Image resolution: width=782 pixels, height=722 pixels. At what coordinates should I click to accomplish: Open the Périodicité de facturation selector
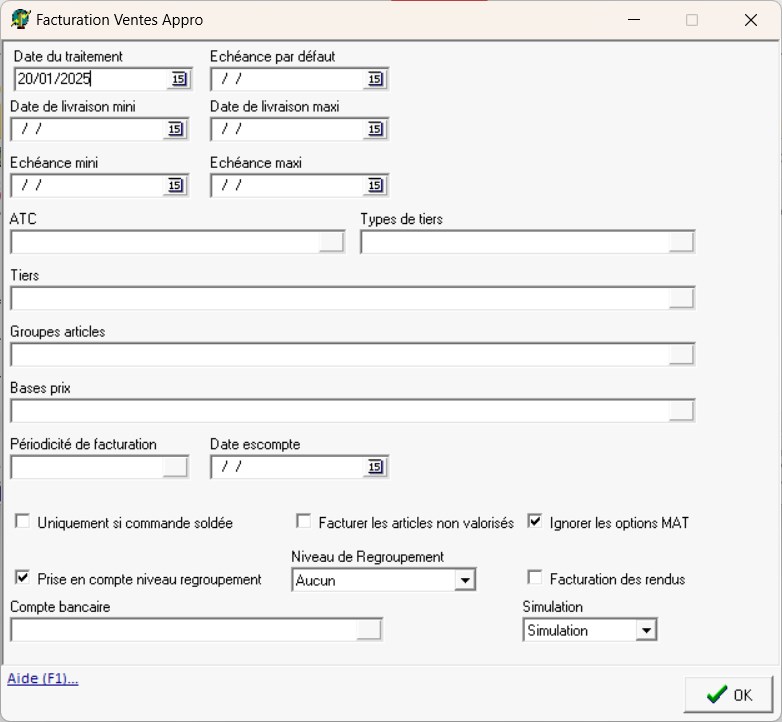[x=175, y=466]
